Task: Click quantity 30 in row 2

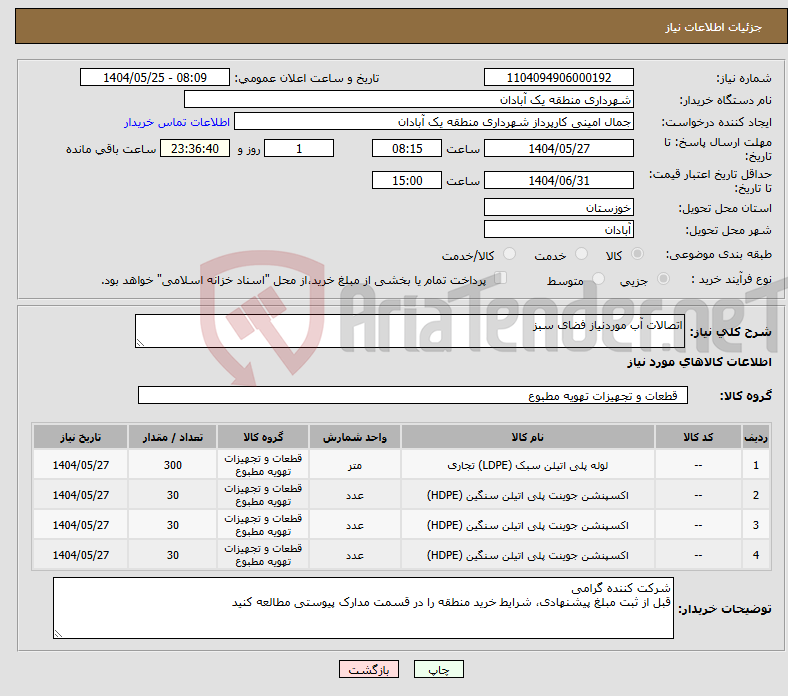Action: [172, 495]
